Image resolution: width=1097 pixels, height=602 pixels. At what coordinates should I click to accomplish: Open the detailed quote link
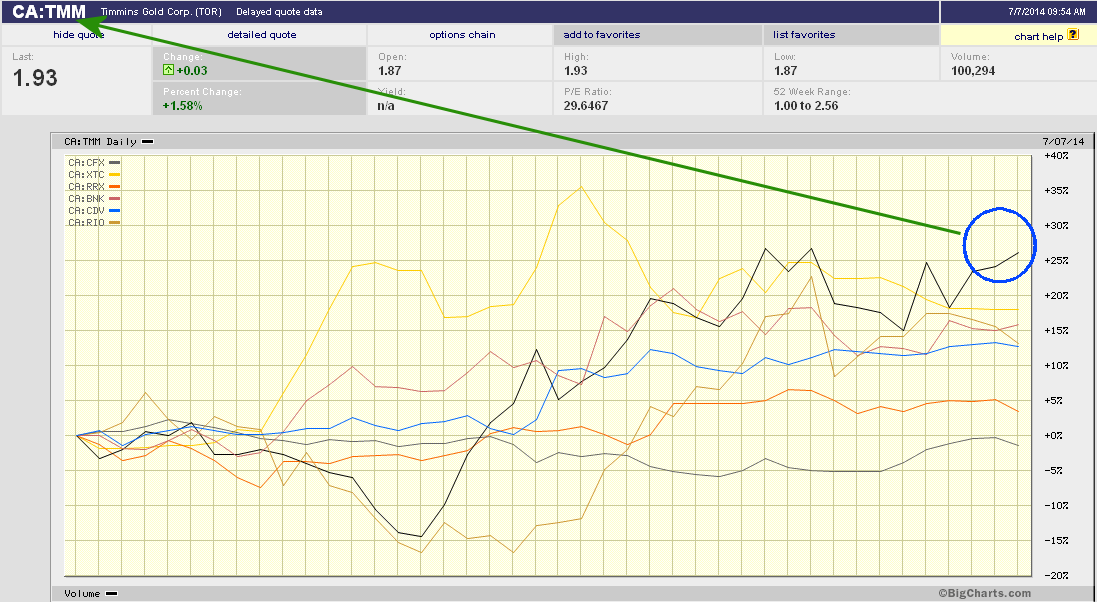262,34
